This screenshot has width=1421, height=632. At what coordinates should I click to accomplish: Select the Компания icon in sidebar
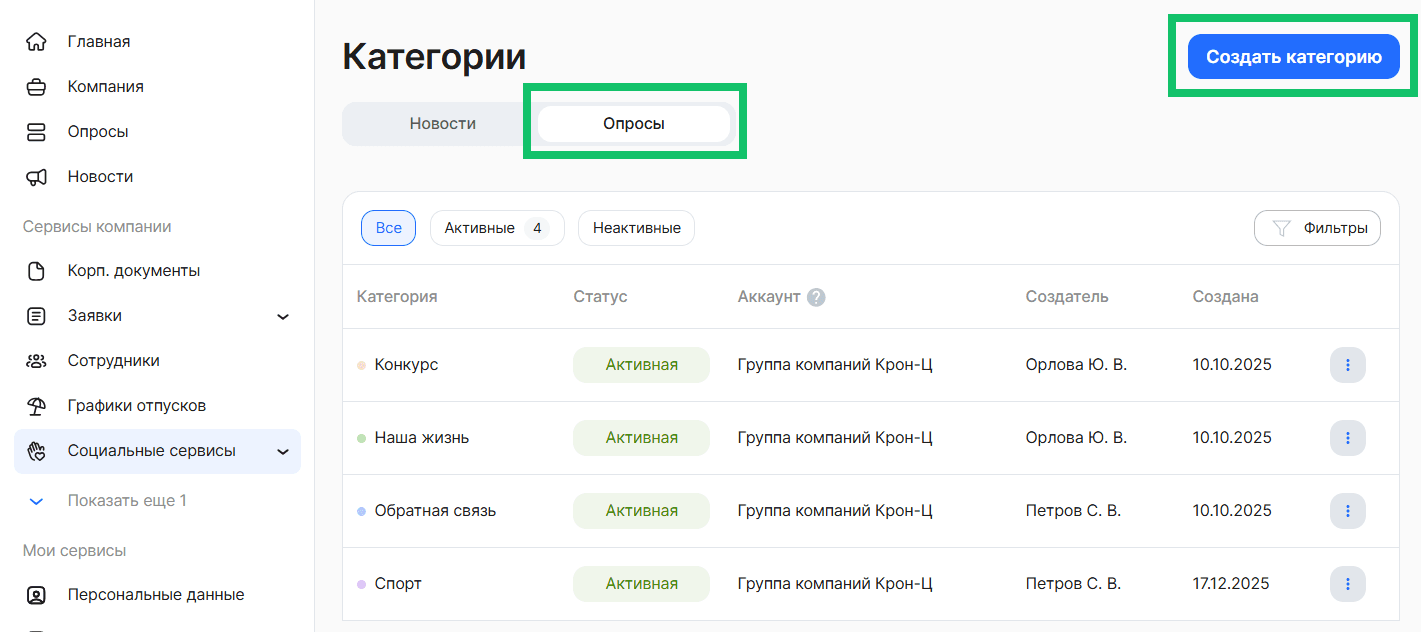[38, 86]
